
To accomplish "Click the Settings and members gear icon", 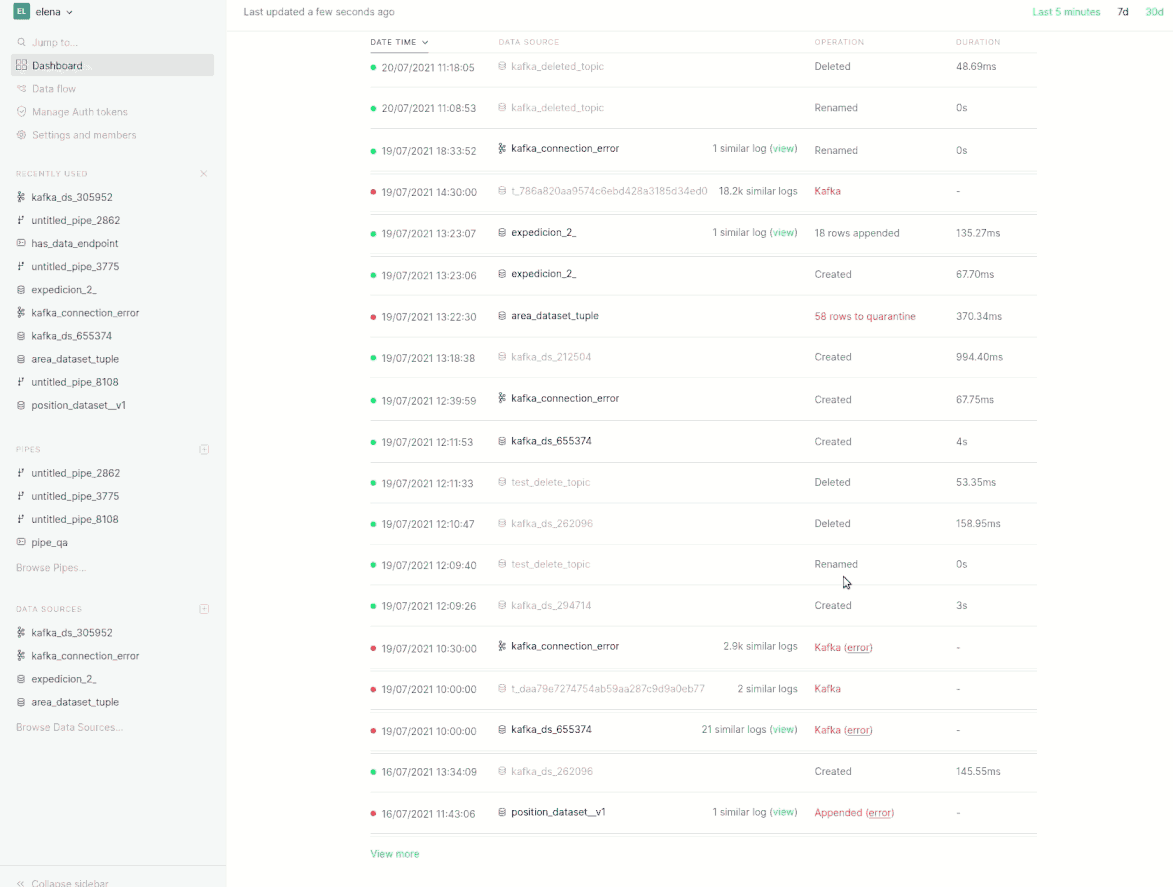I will [x=21, y=135].
